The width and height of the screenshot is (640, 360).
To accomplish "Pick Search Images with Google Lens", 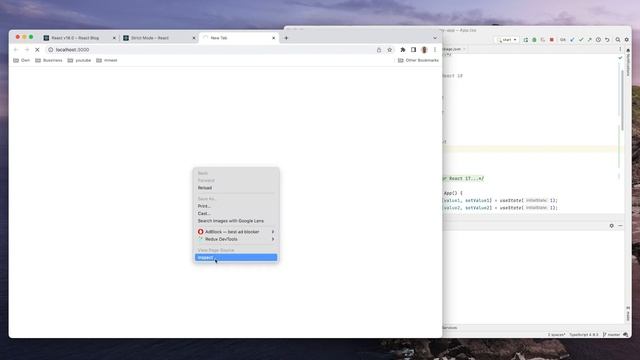I will [x=236, y=221].
